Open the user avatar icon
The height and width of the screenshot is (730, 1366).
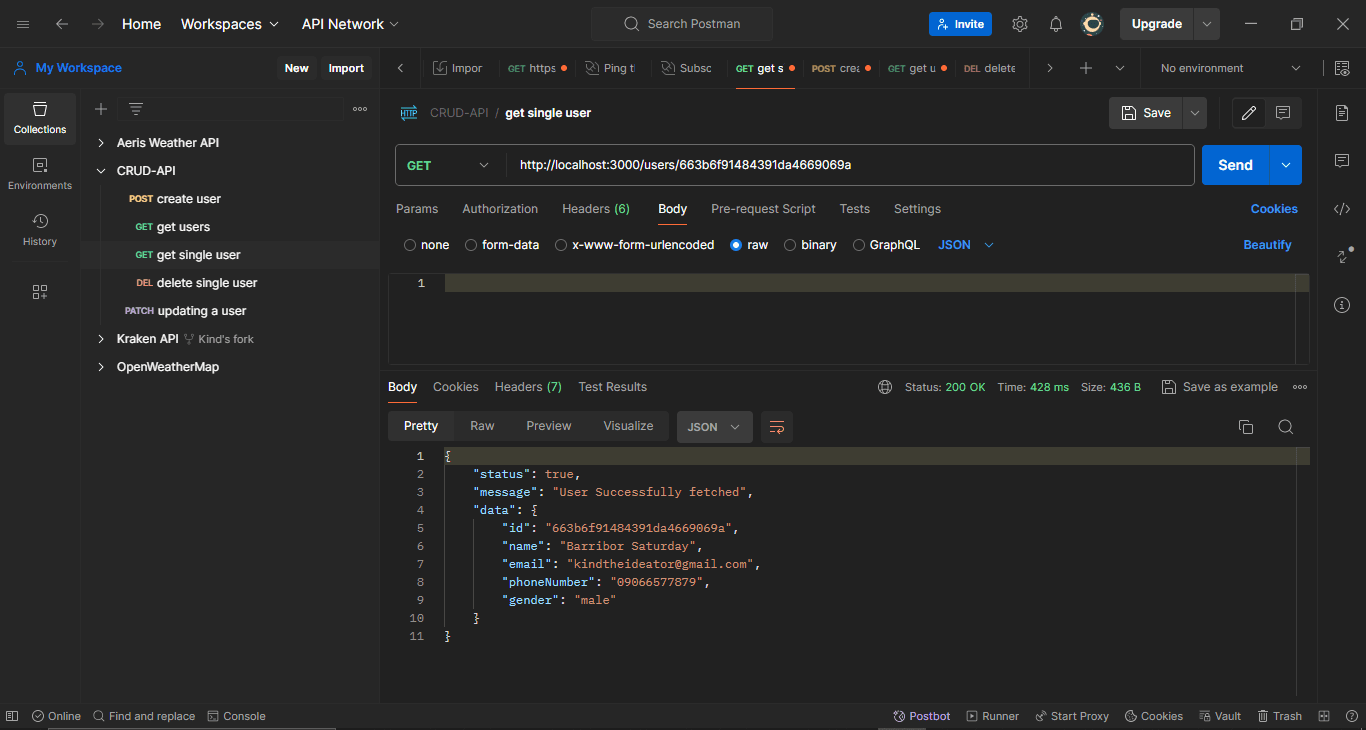click(1092, 24)
